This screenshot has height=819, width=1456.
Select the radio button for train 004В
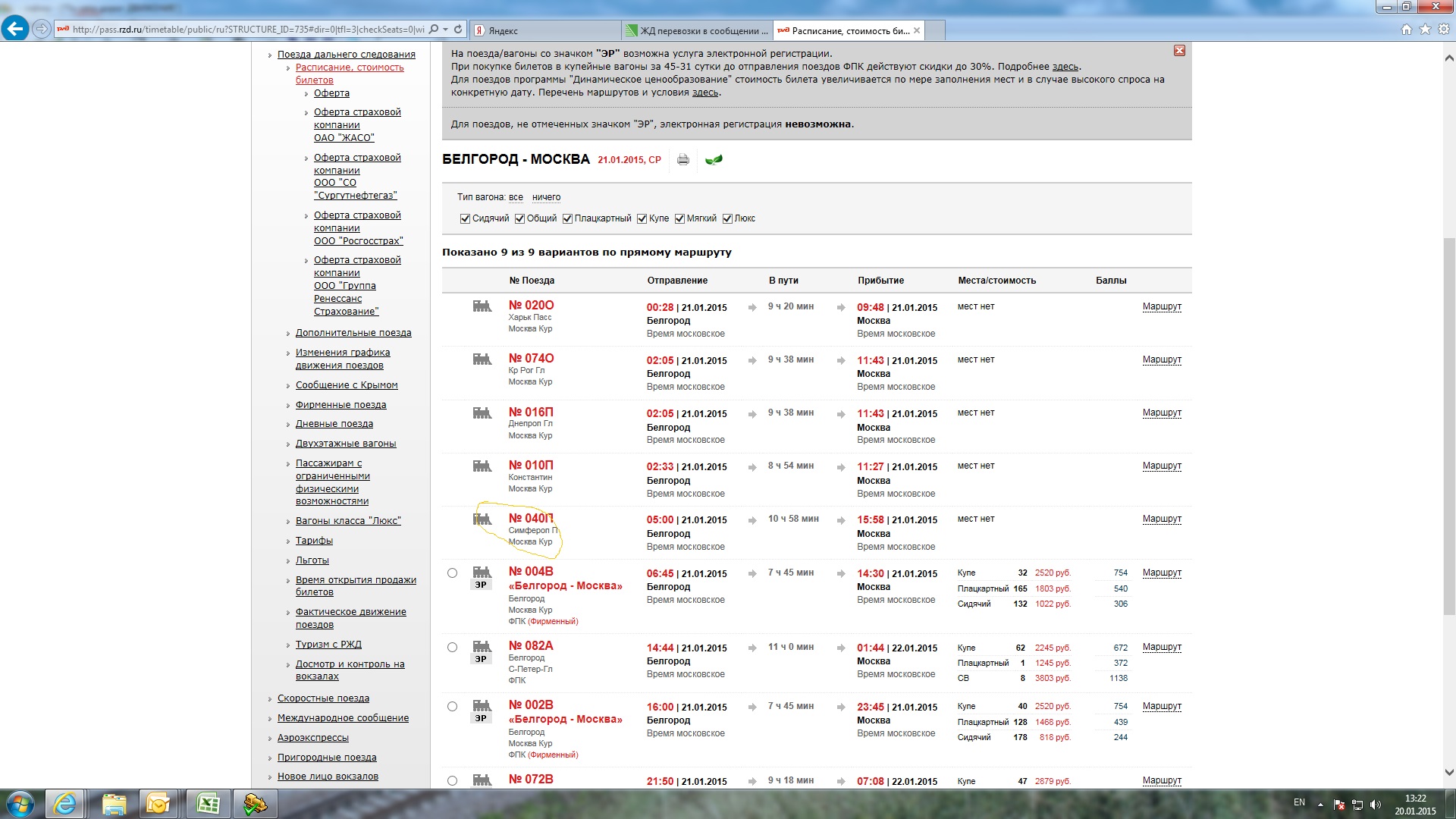coord(453,573)
